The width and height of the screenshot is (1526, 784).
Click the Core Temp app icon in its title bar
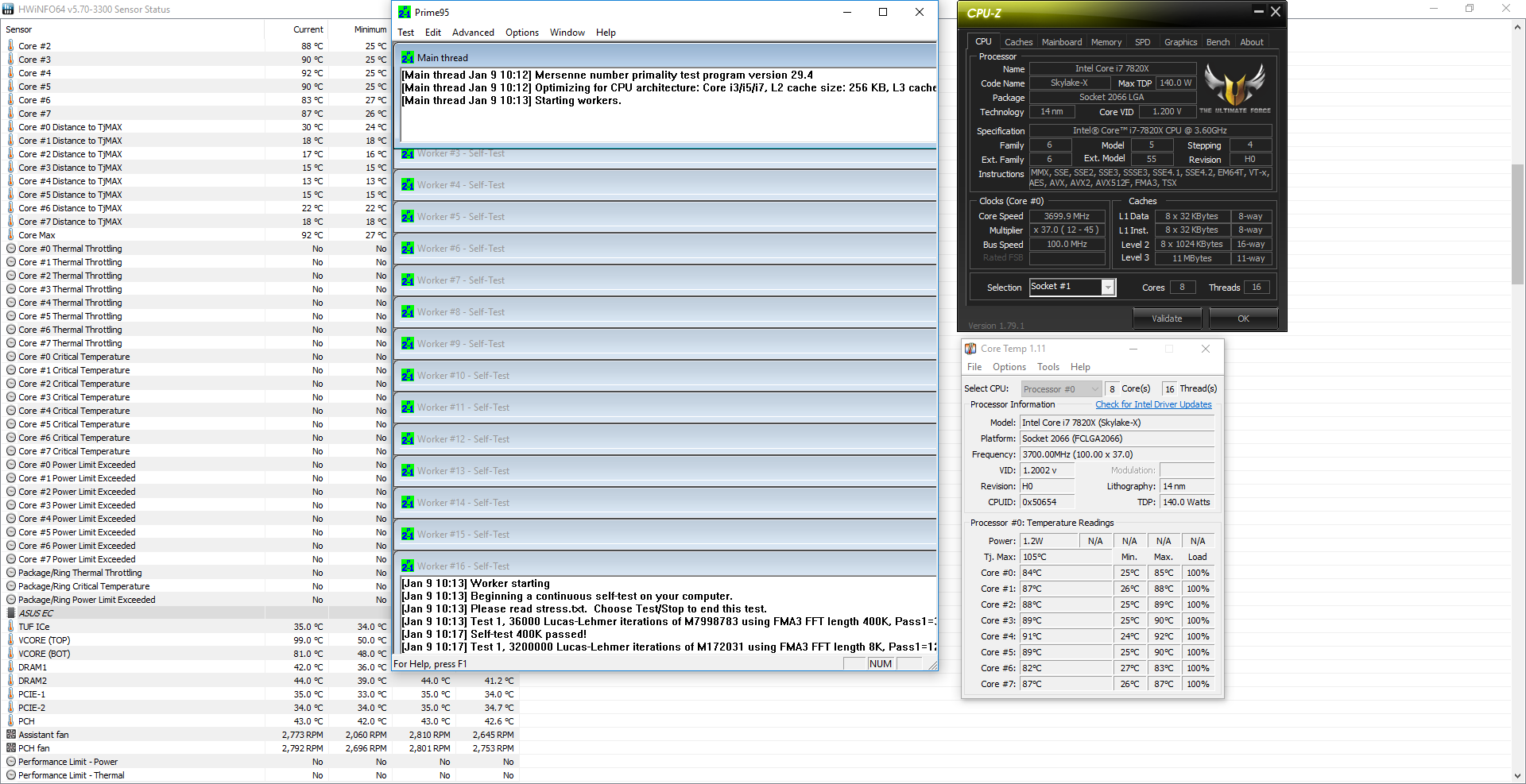[970, 348]
